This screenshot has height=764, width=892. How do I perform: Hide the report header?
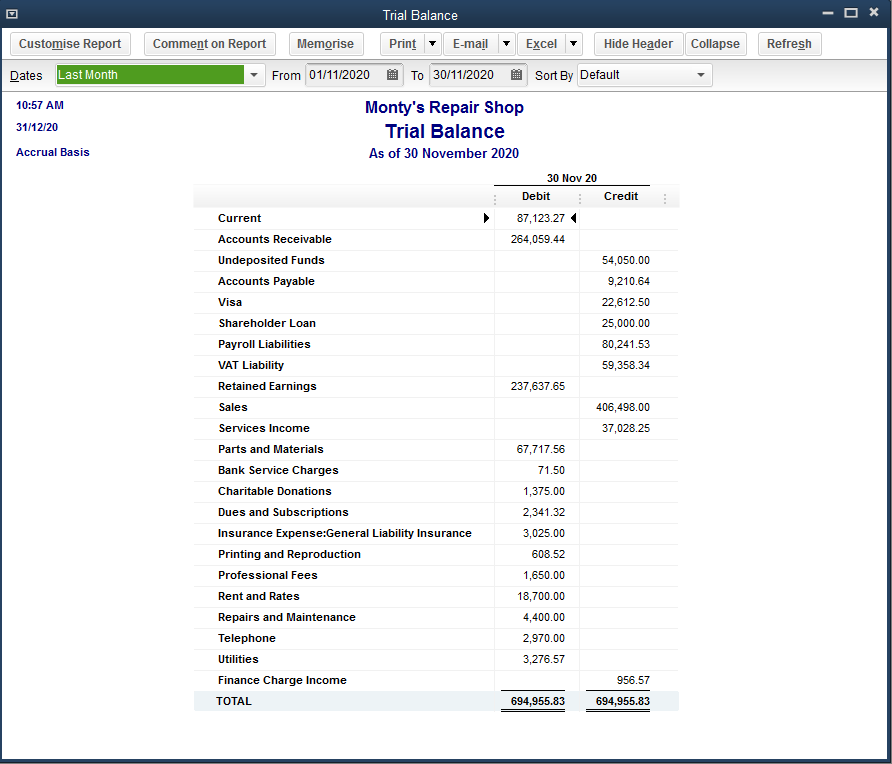coord(638,44)
